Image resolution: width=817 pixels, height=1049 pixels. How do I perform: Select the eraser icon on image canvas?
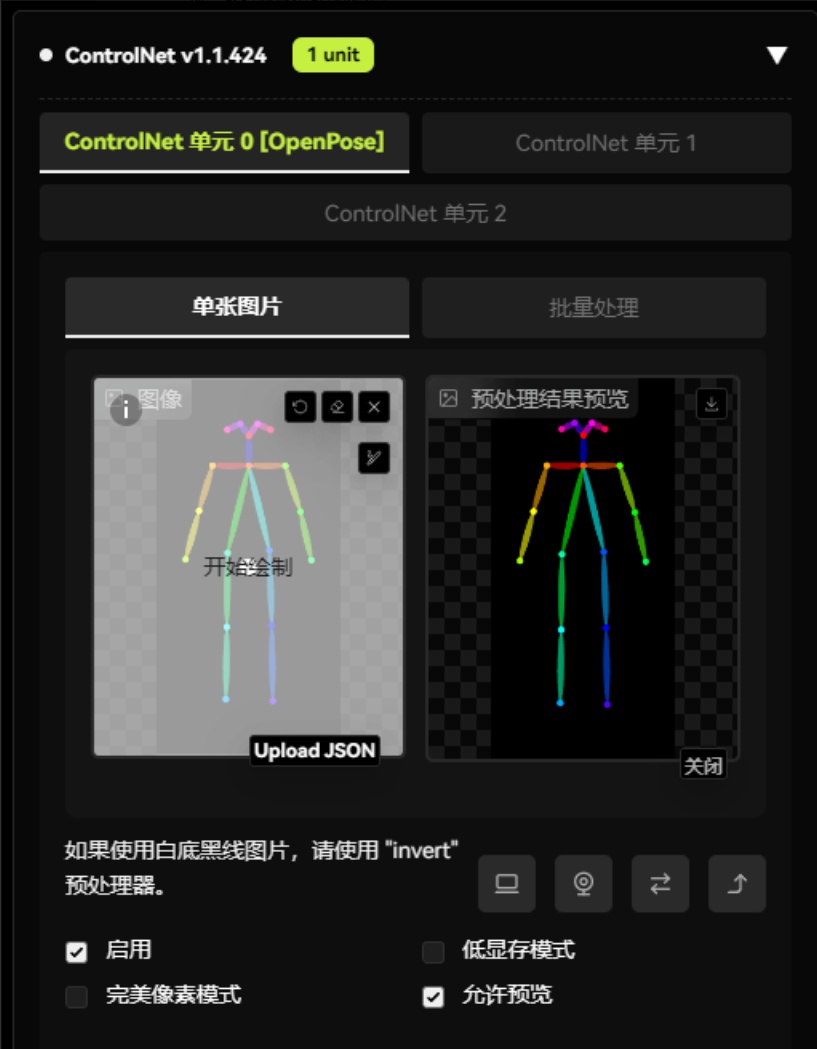[337, 407]
